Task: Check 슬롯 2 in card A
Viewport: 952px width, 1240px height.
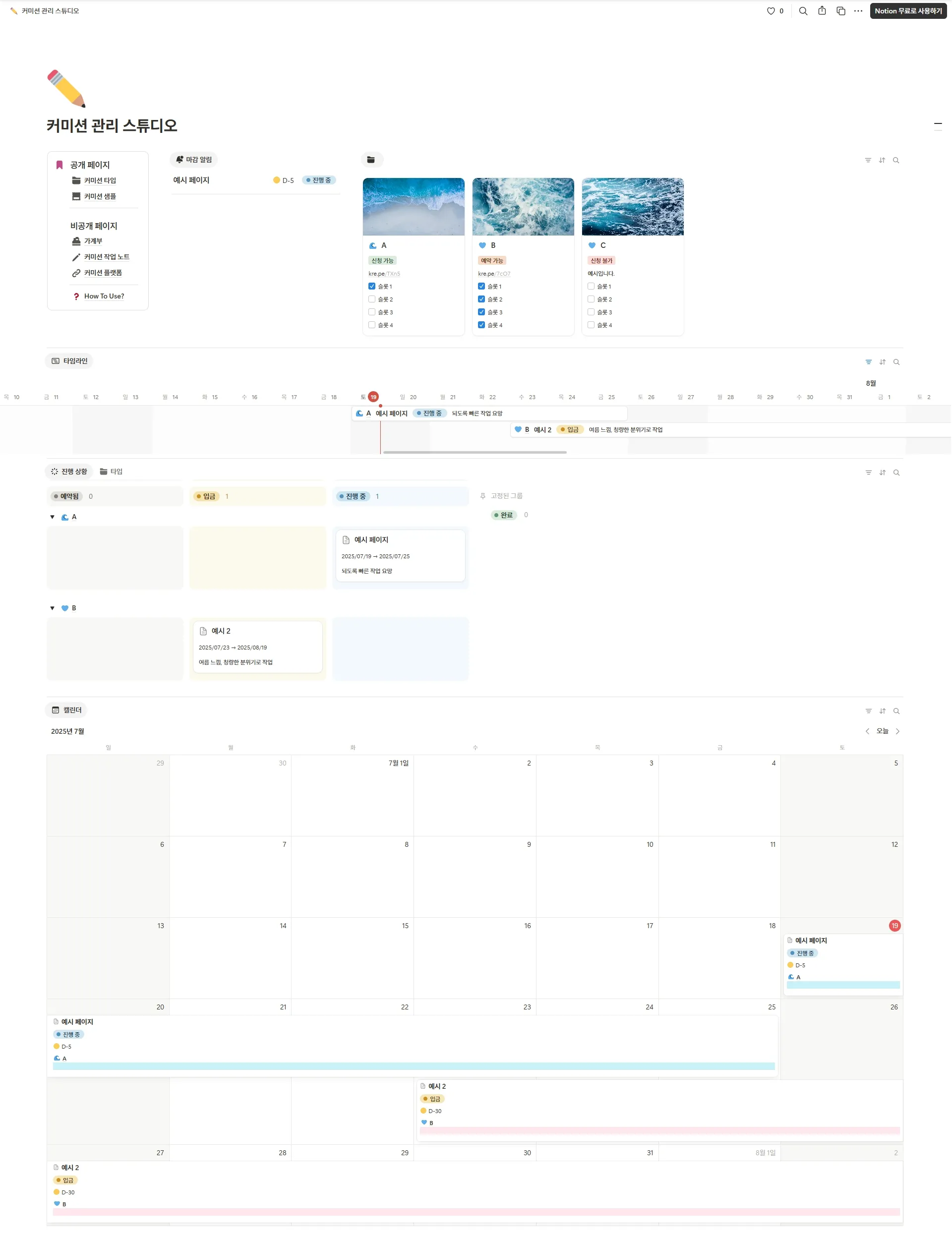Action: (372, 299)
